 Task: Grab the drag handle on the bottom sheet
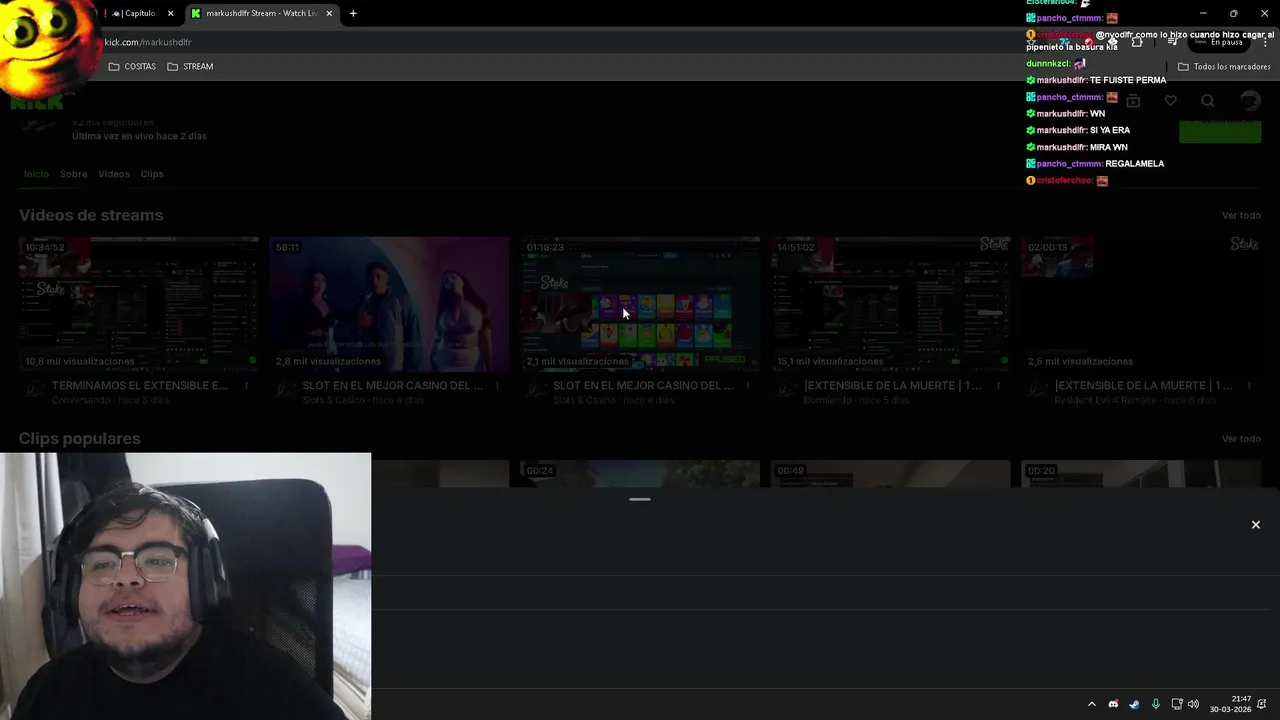pyautogui.click(x=640, y=499)
